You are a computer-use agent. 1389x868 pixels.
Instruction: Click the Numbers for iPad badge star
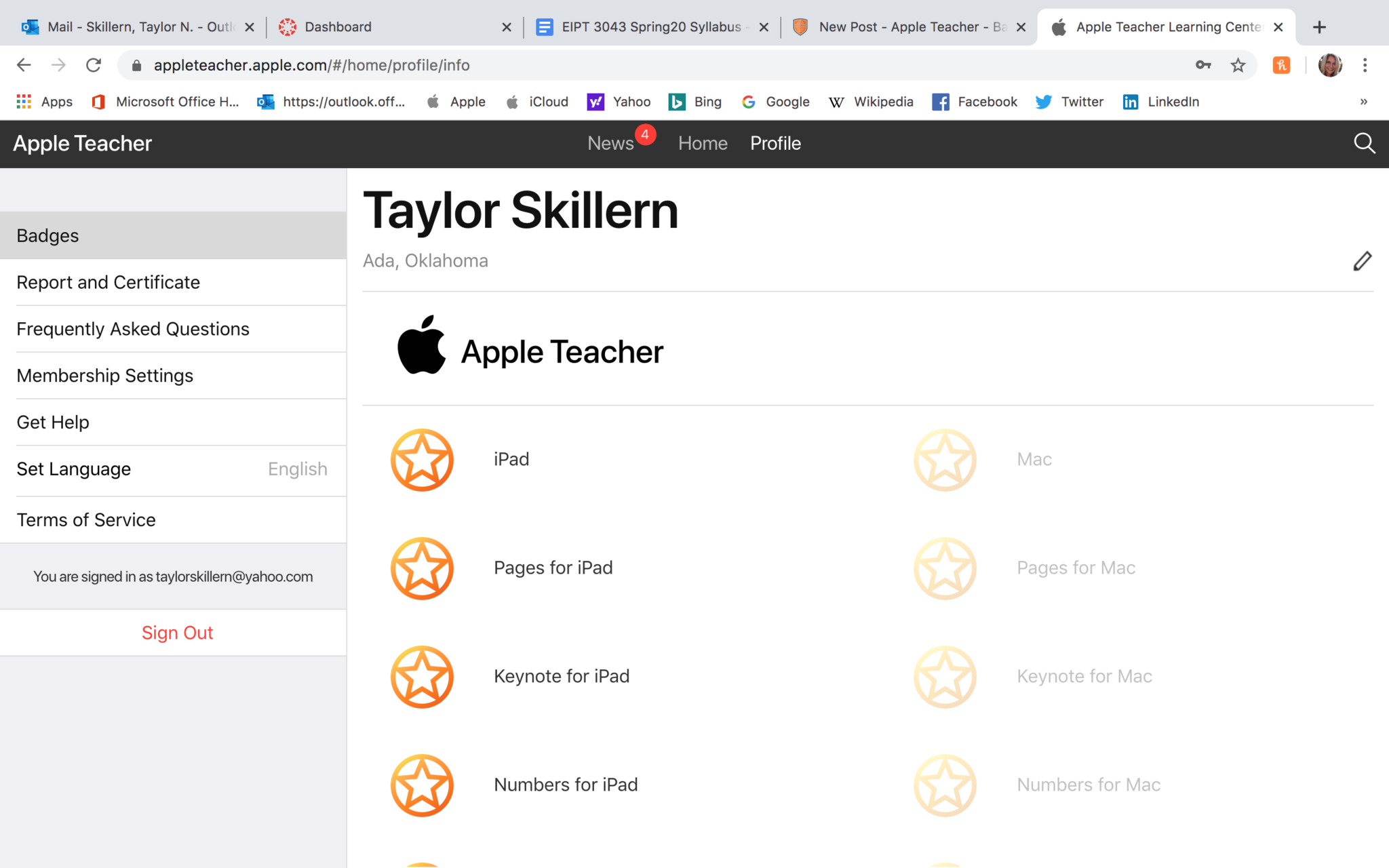422,785
